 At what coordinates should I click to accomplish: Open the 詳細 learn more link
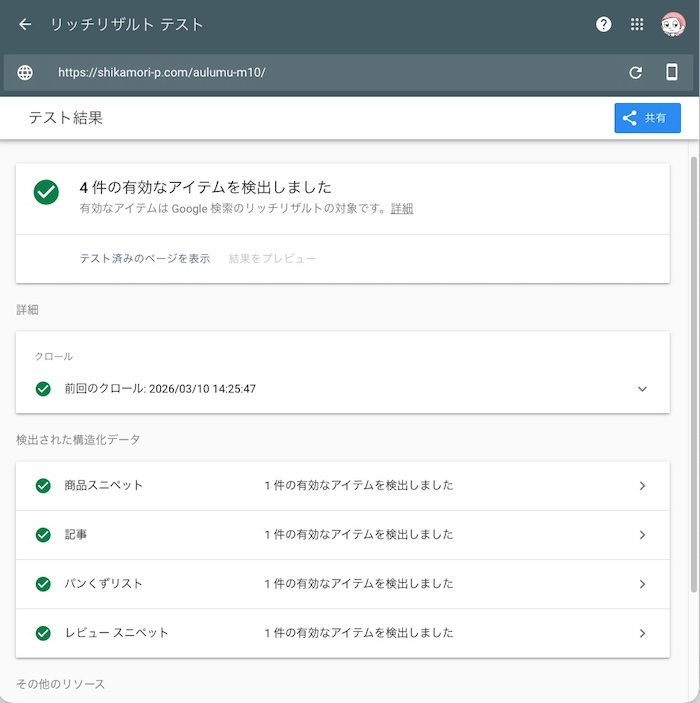point(402,209)
